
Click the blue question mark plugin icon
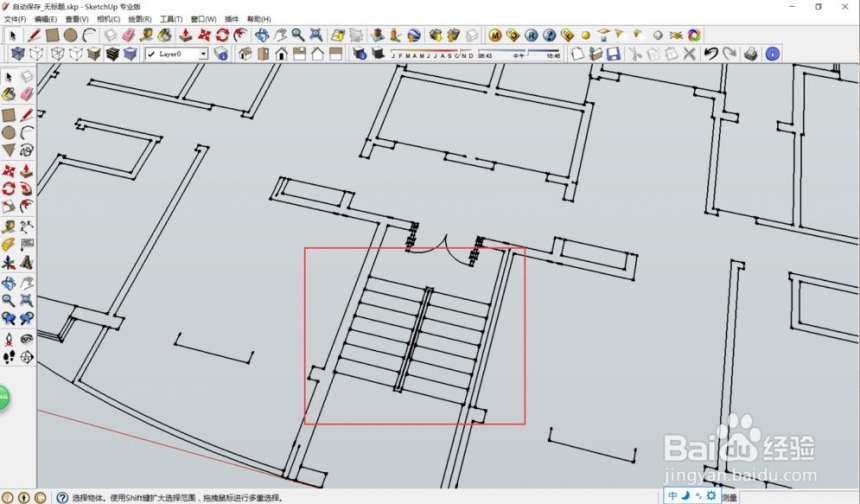click(549, 36)
